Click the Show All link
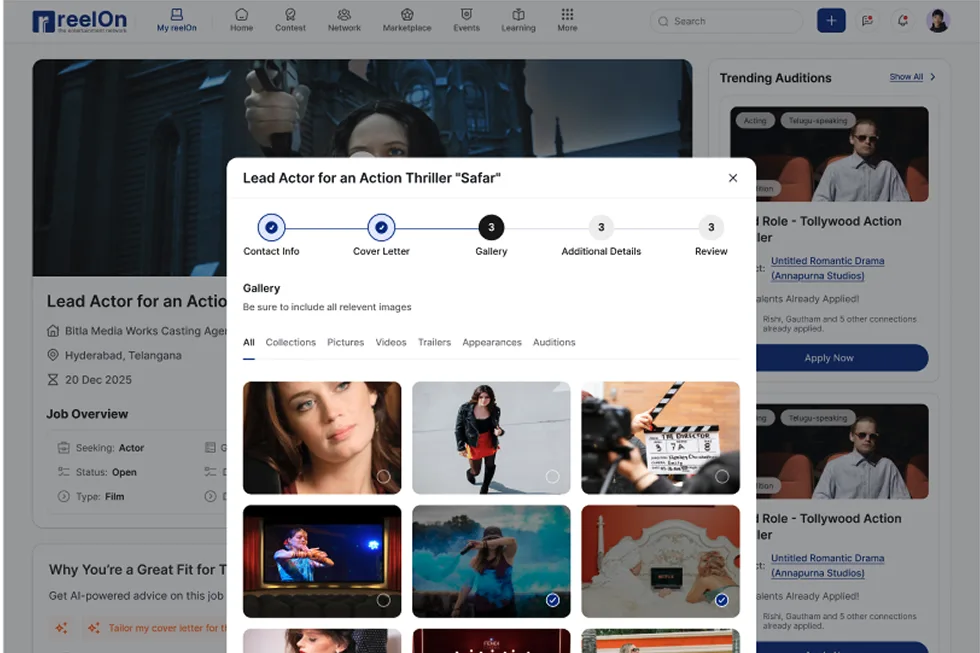This screenshot has height=653, width=980. 906,77
